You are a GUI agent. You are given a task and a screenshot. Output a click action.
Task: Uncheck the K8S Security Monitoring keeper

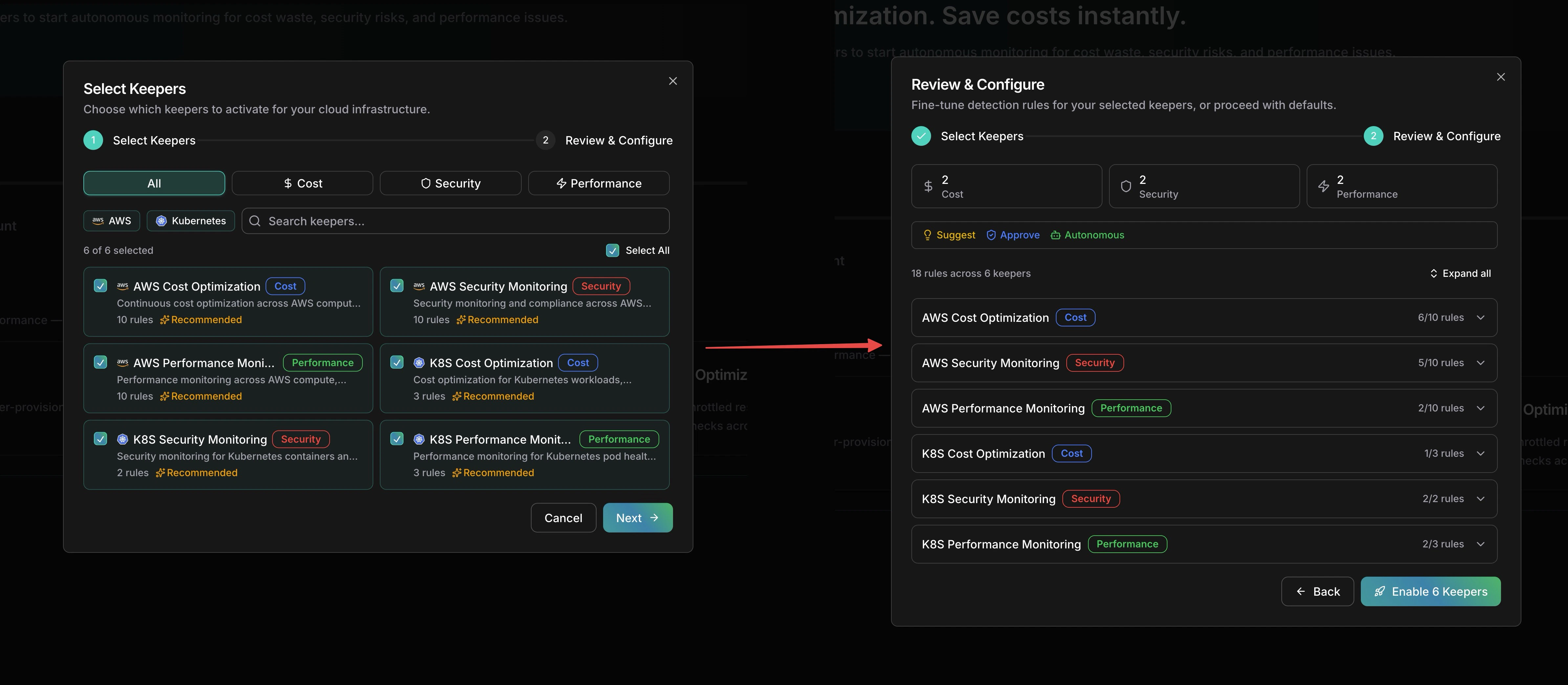[x=100, y=438]
